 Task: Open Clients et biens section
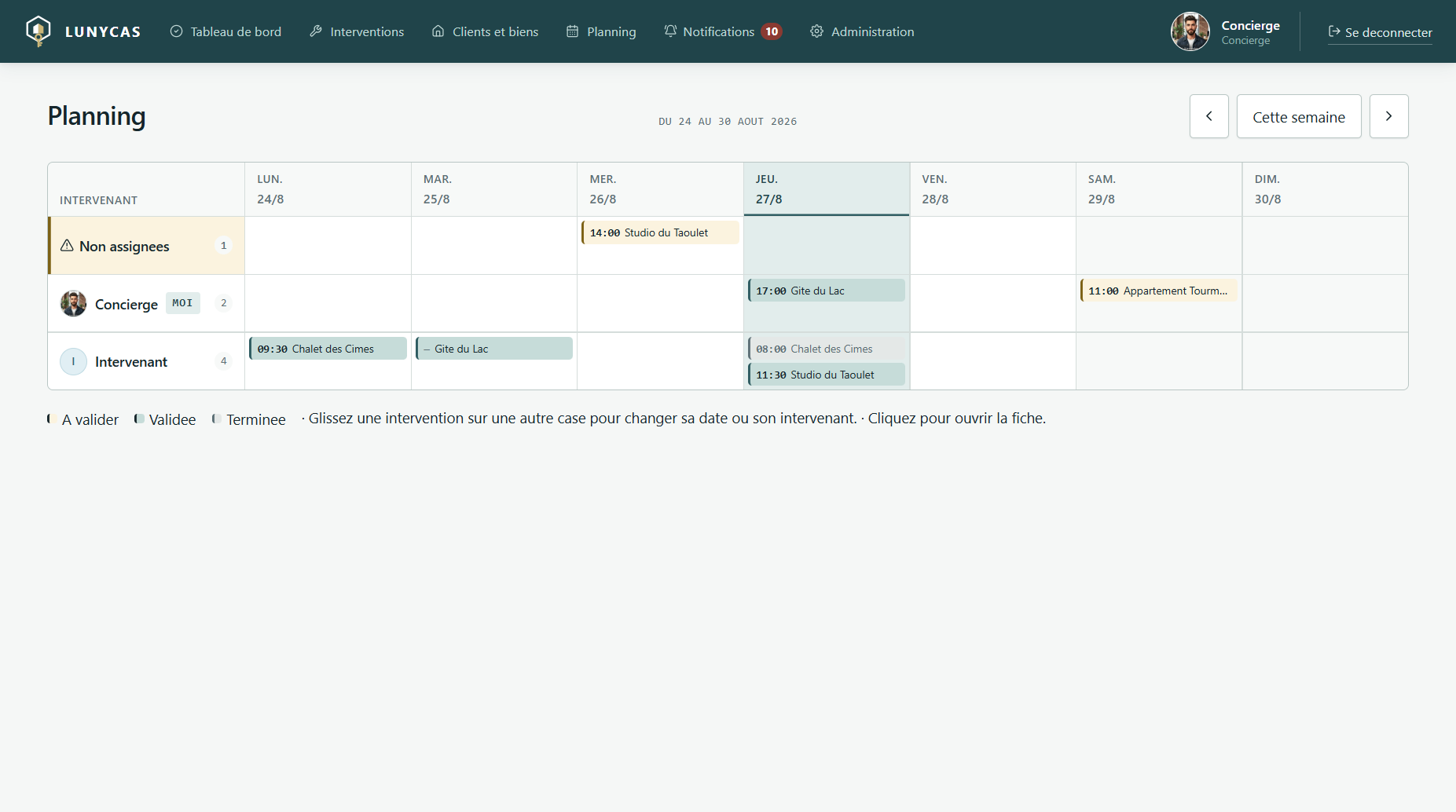485,31
